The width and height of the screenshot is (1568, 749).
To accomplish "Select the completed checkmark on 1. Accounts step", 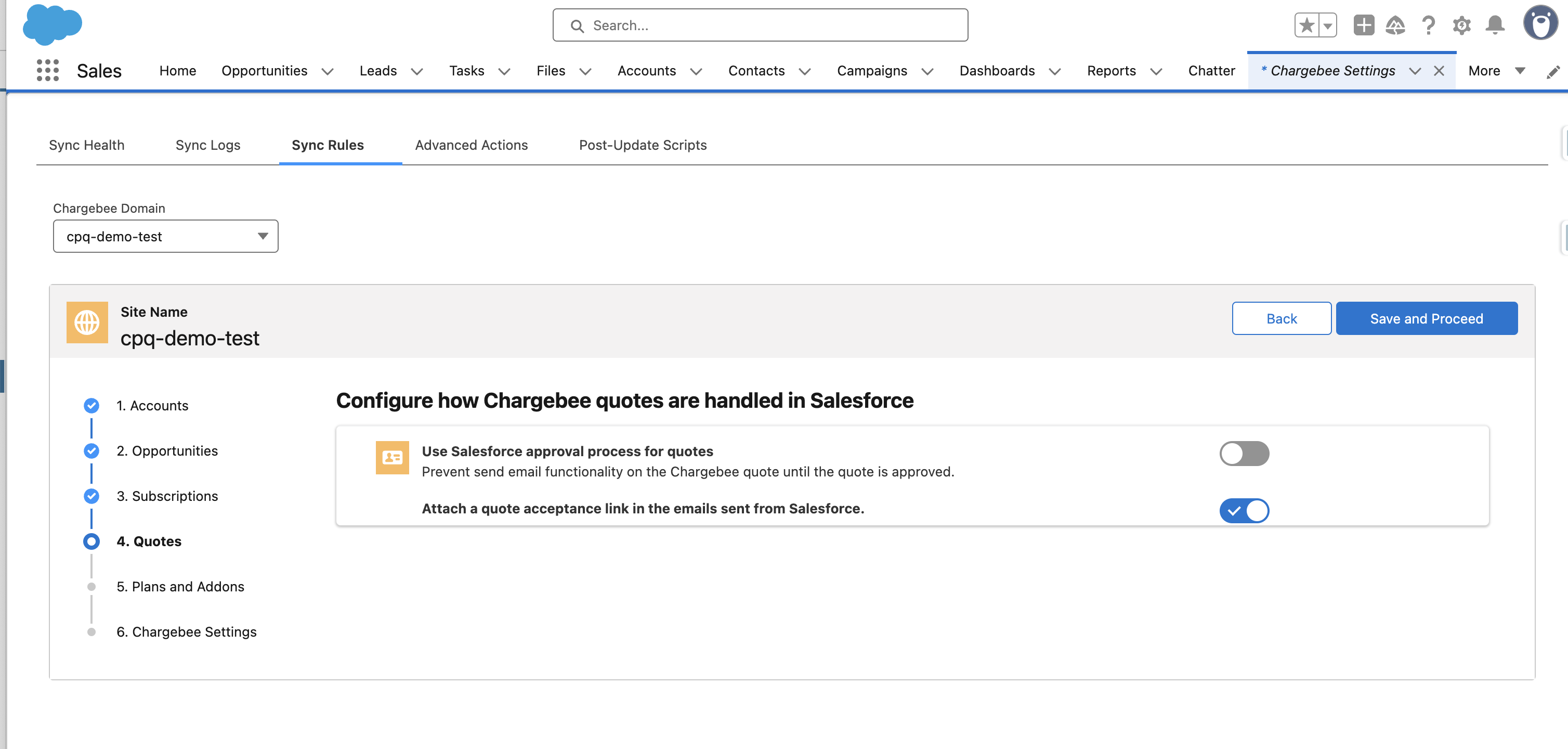I will [x=92, y=405].
